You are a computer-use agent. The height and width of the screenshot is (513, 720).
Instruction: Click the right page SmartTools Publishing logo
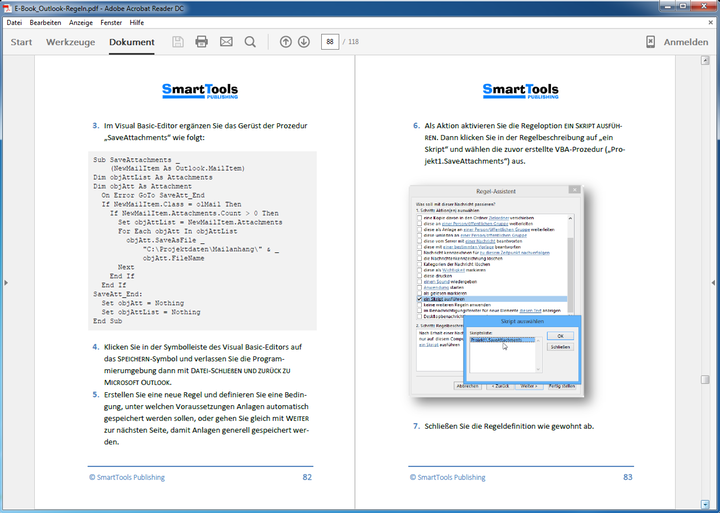click(521, 91)
